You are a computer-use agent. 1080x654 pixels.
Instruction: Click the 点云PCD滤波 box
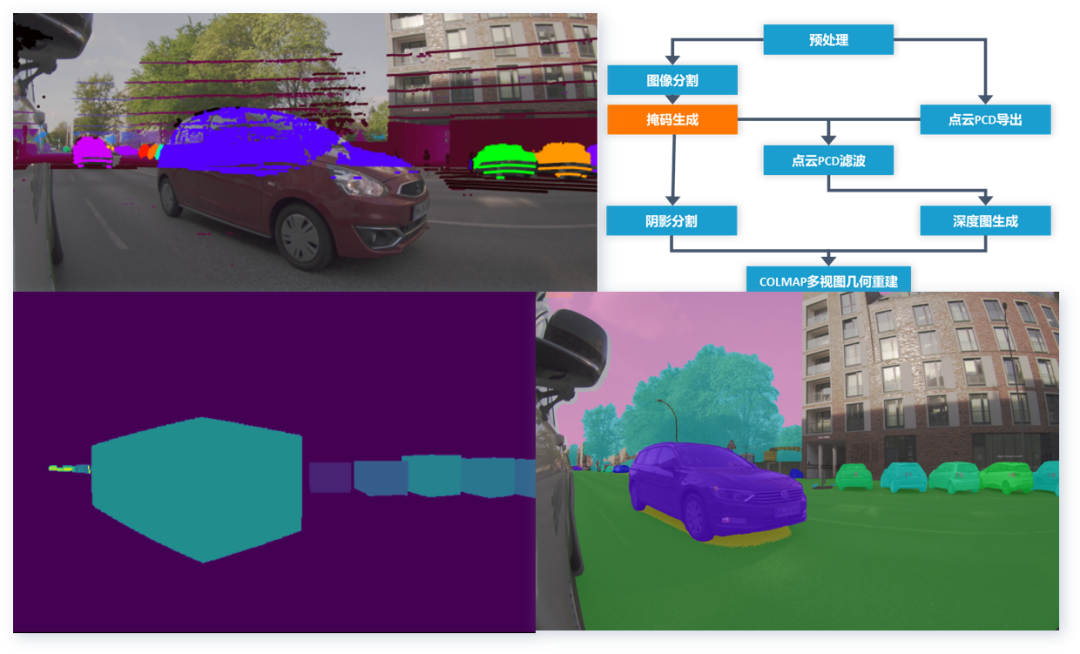(828, 160)
